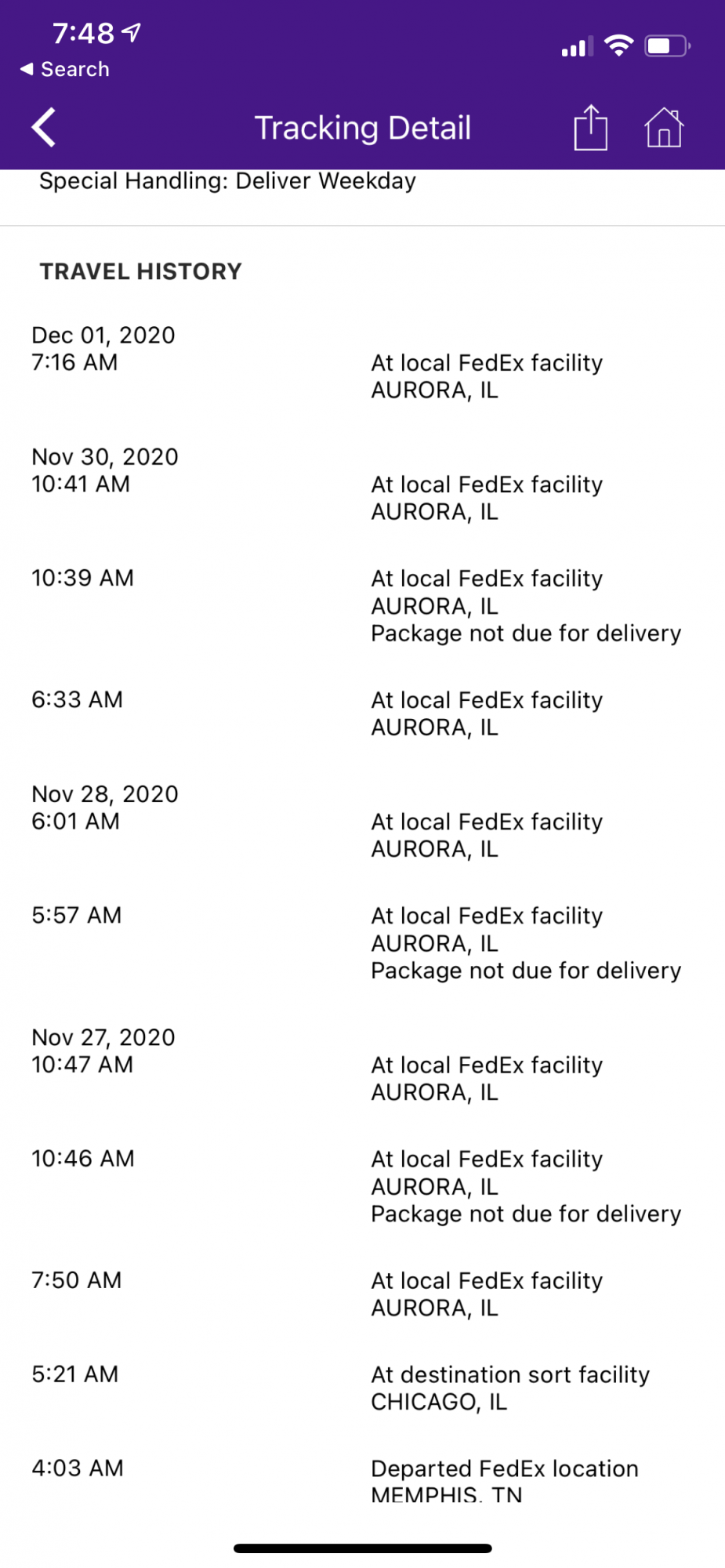Tap the battery indicator icon

point(667,46)
